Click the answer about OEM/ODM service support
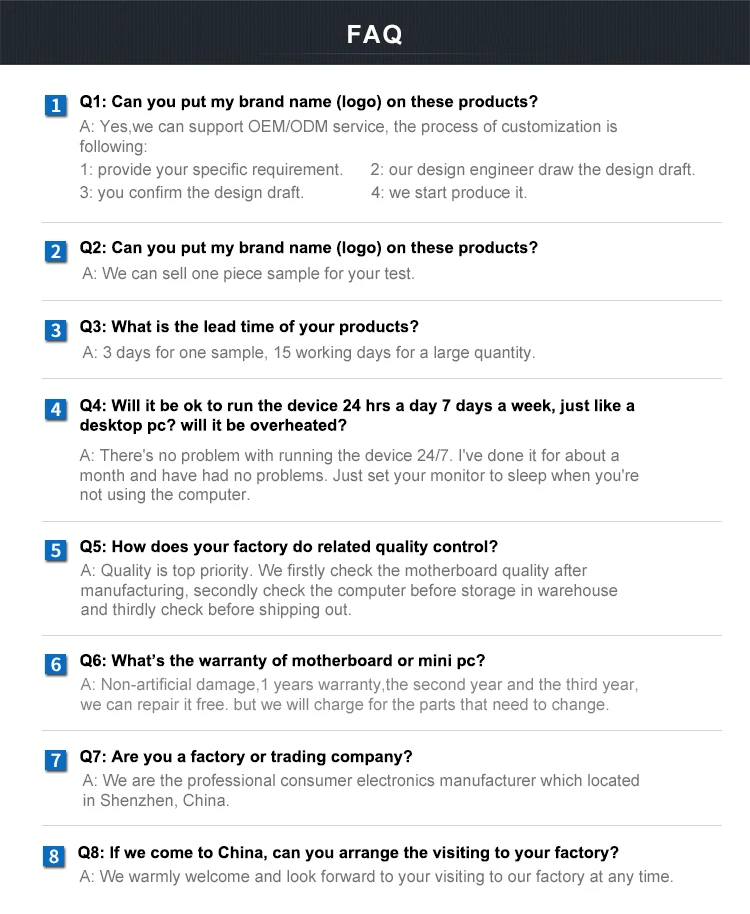This screenshot has height=914, width=750. [x=348, y=127]
